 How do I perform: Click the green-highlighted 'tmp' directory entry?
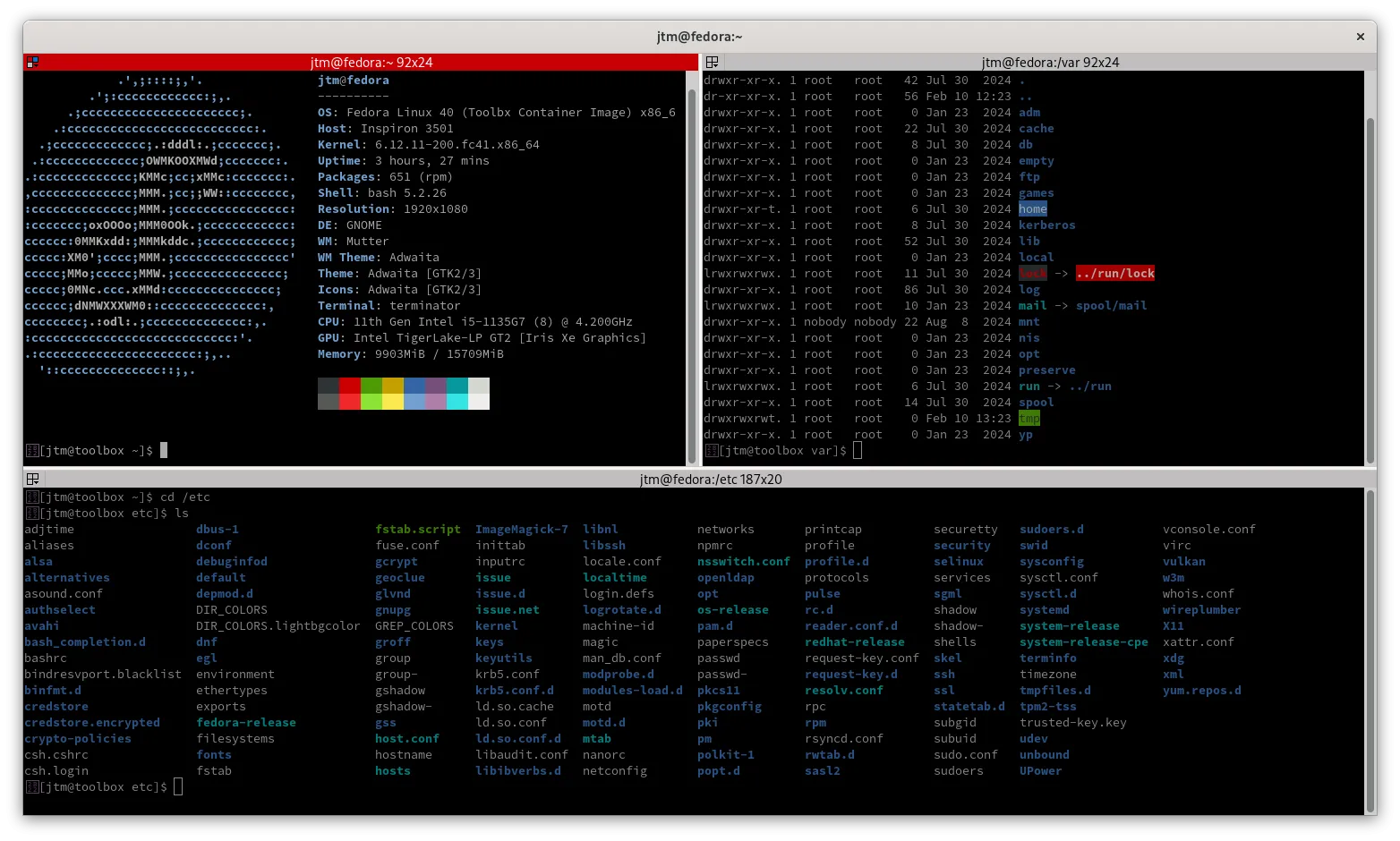point(1029,419)
